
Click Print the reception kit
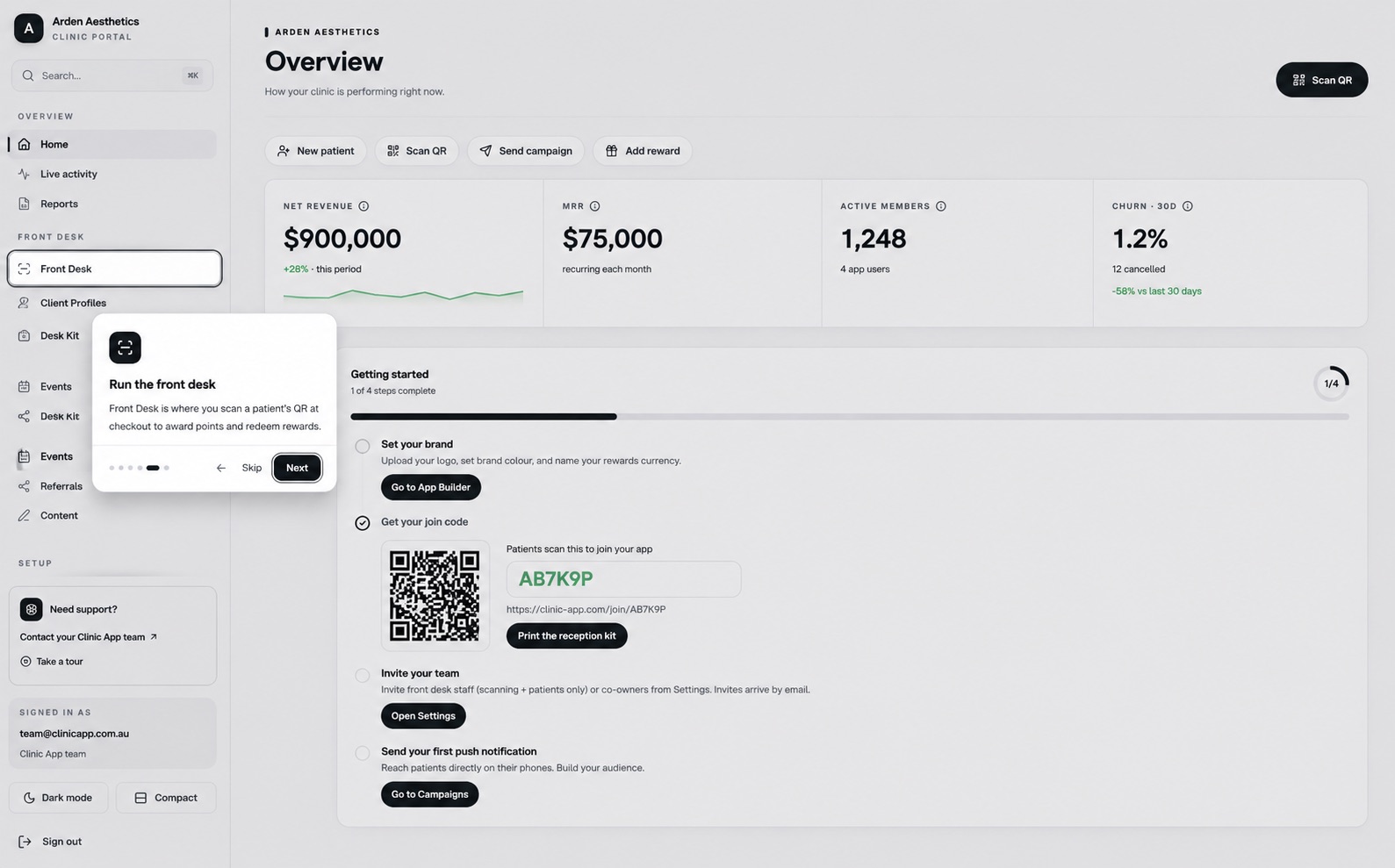click(x=566, y=635)
